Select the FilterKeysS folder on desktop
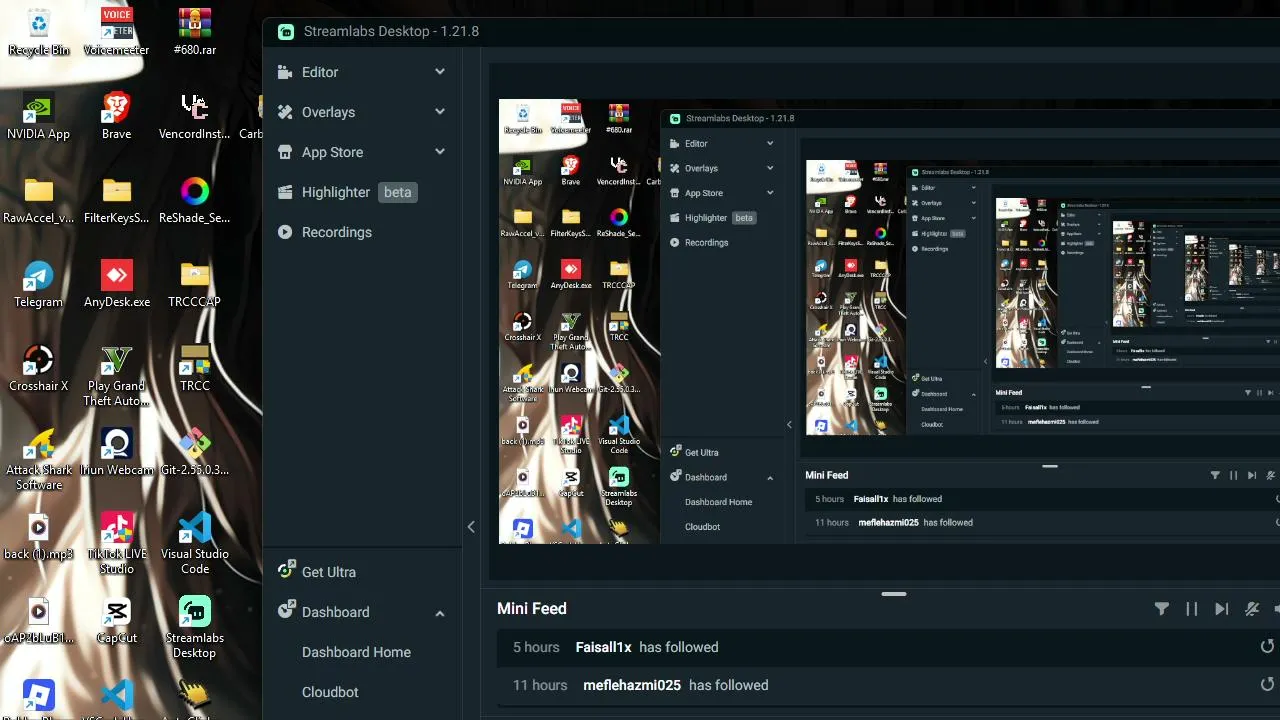The width and height of the screenshot is (1280, 720). click(x=117, y=200)
